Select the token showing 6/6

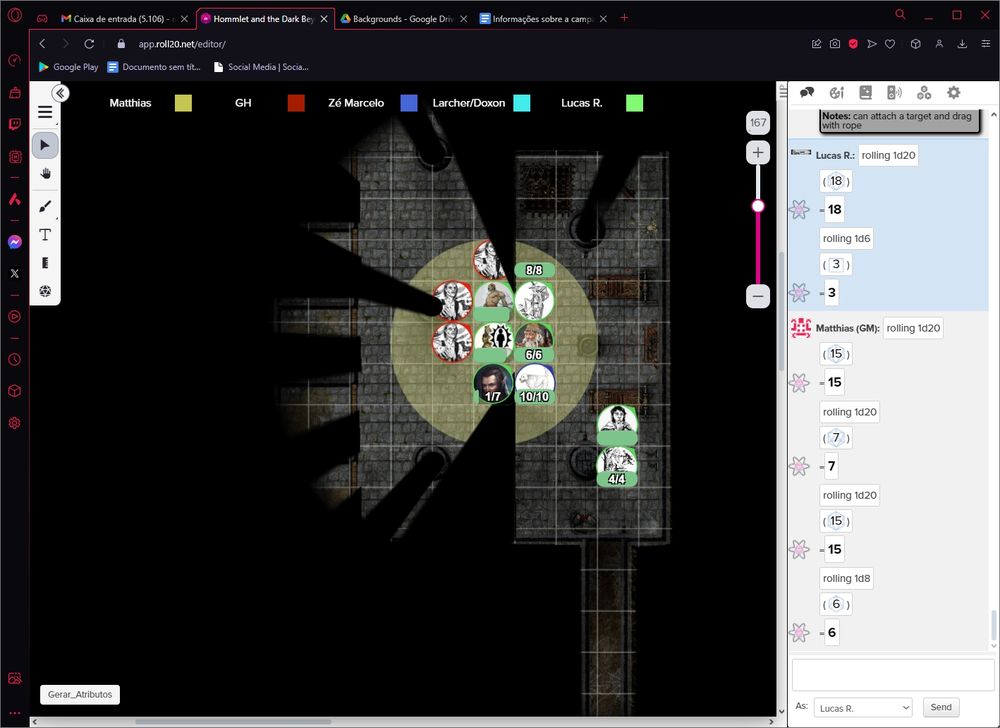[x=534, y=342]
